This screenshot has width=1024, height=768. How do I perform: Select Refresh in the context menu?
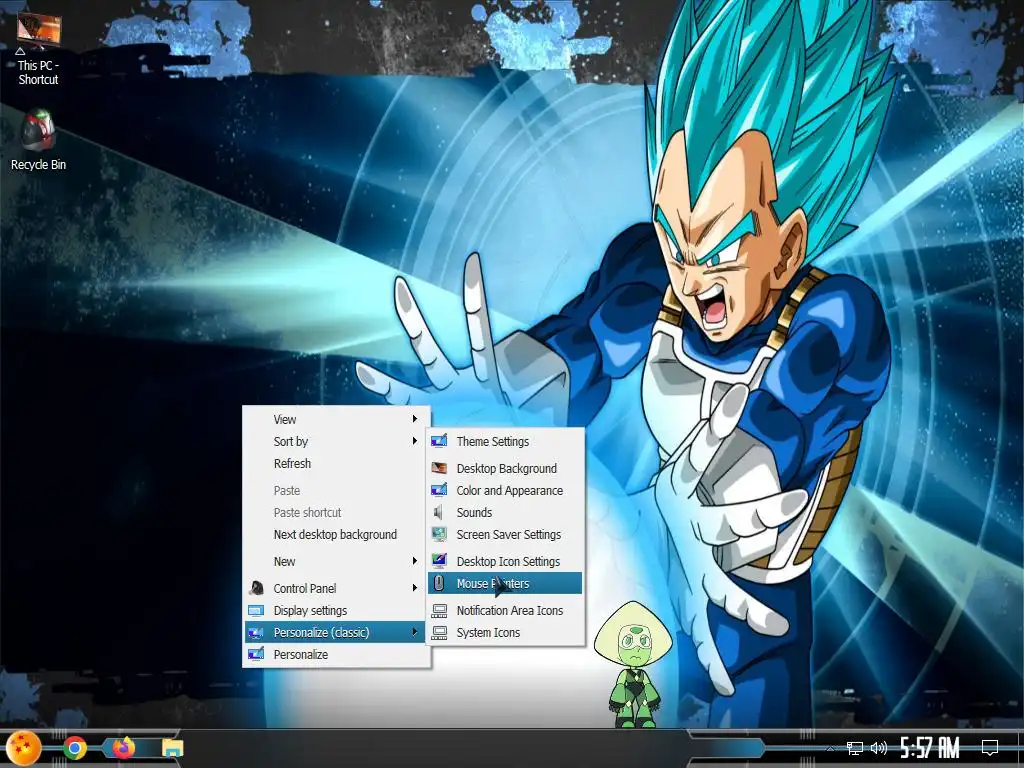[336, 464]
